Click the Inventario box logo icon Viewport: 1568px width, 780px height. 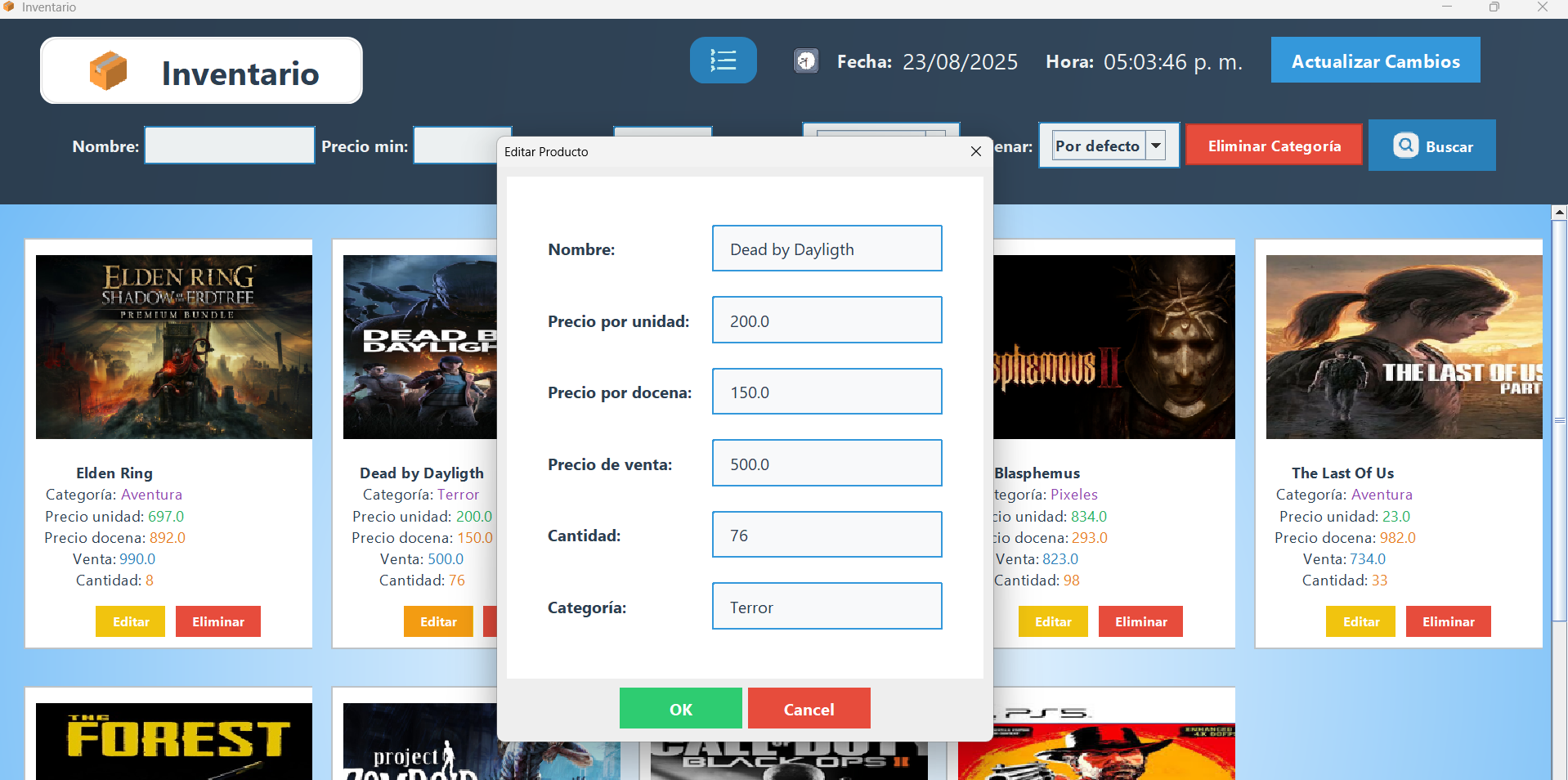coord(108,71)
